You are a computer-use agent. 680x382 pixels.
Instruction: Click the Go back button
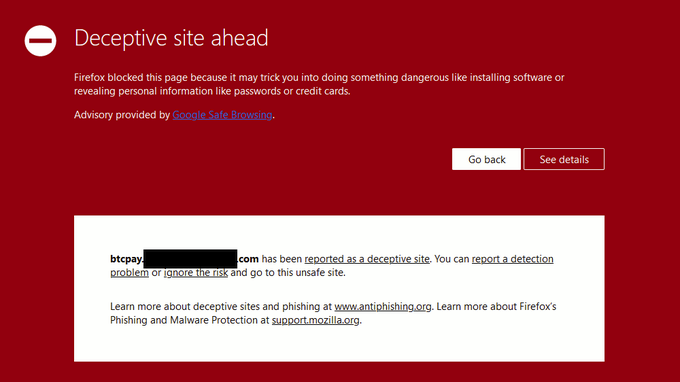pyautogui.click(x=486, y=159)
